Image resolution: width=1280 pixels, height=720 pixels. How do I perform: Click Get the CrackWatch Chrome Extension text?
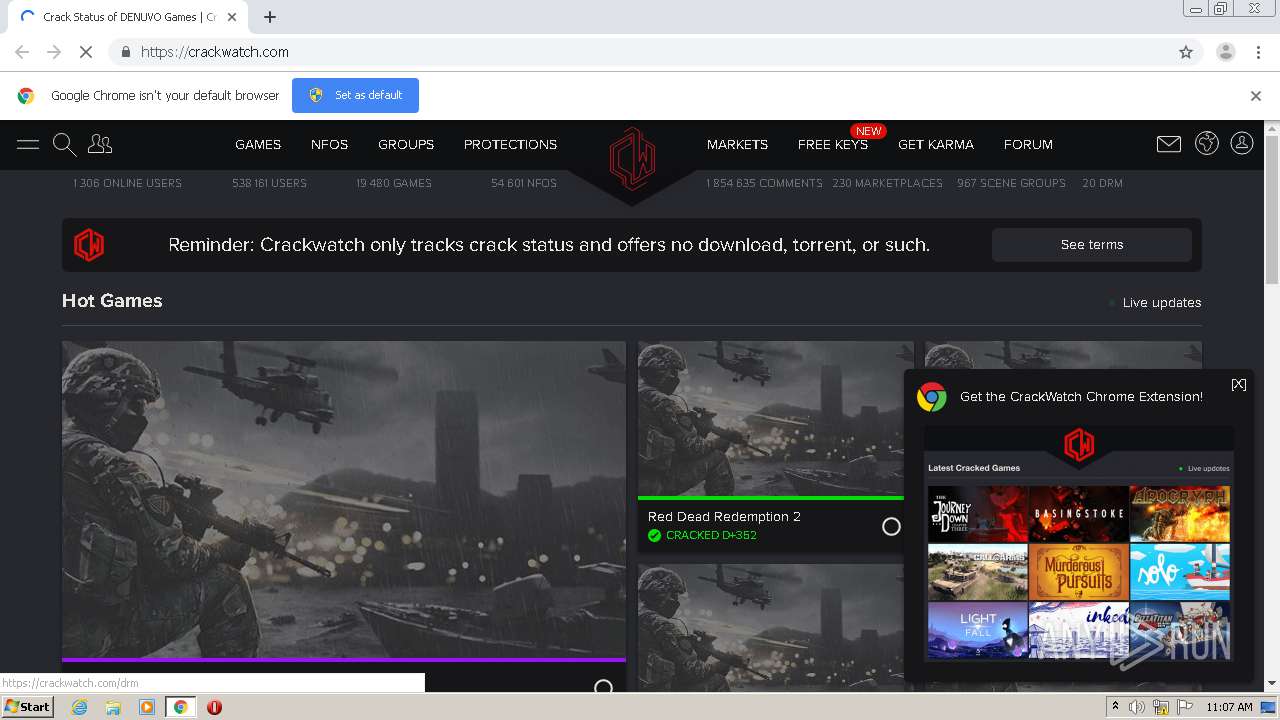point(1081,397)
